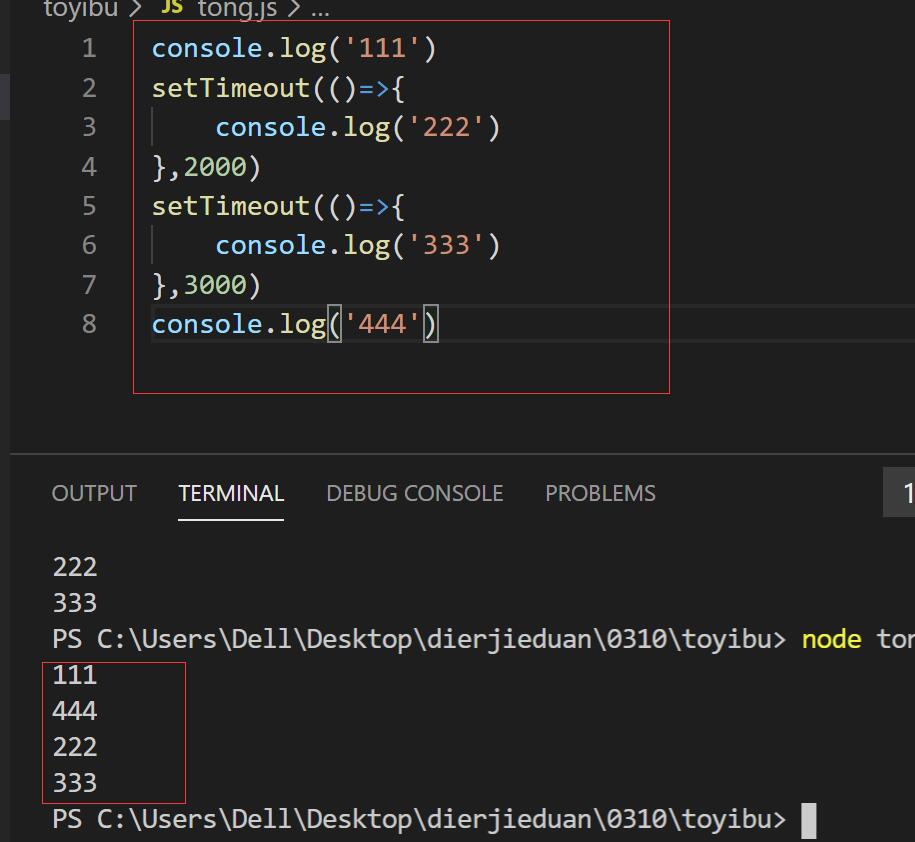Click the tong.js breadcrumb item
Viewport: 915px width, 842px height.
pyautogui.click(x=237, y=8)
